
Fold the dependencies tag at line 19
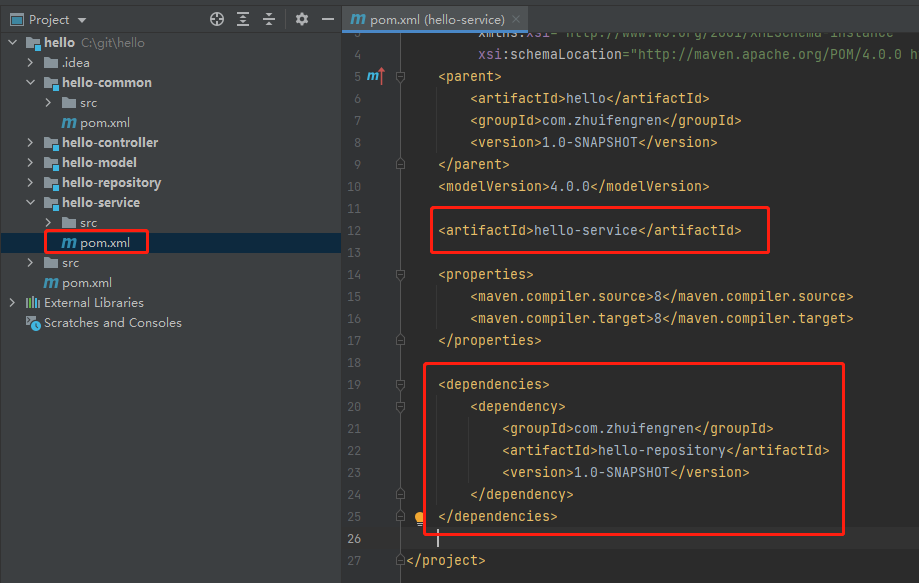400,384
